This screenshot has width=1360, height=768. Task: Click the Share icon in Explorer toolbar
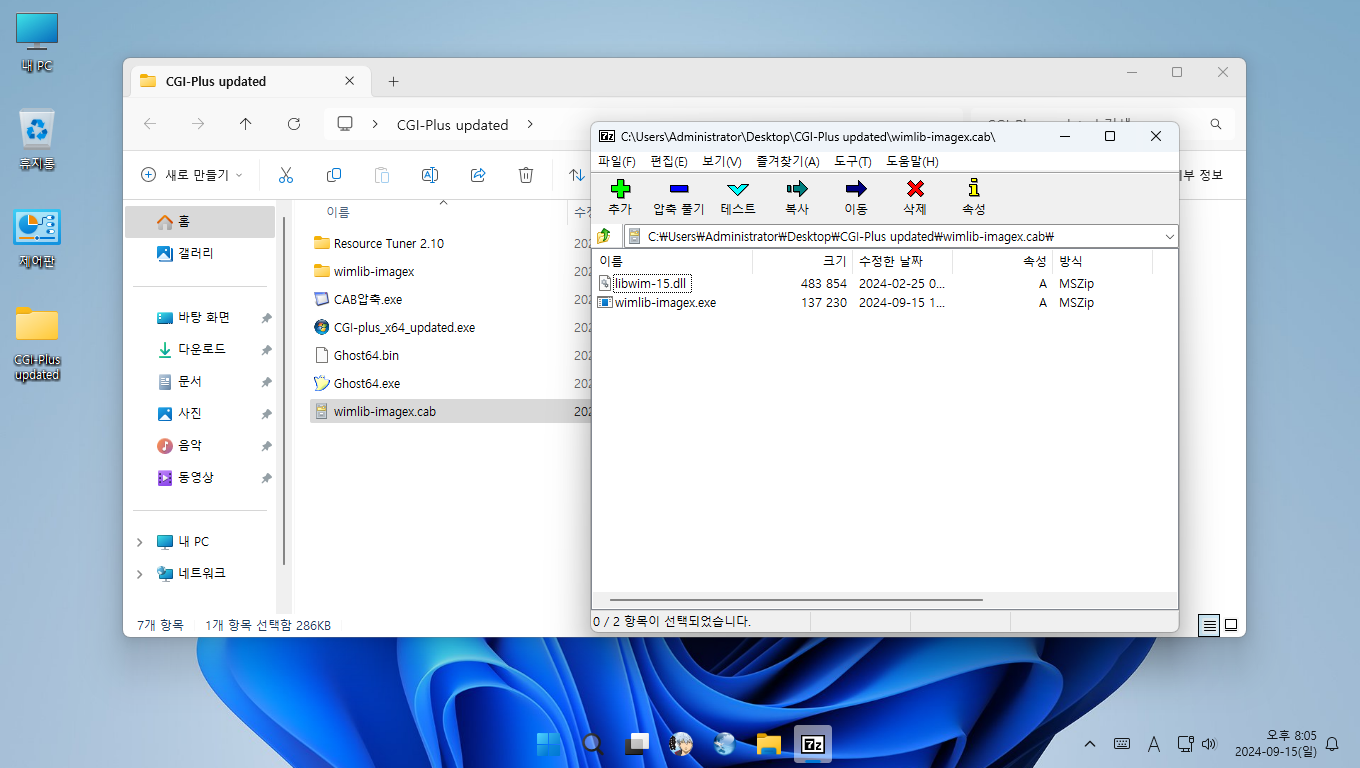point(478,175)
